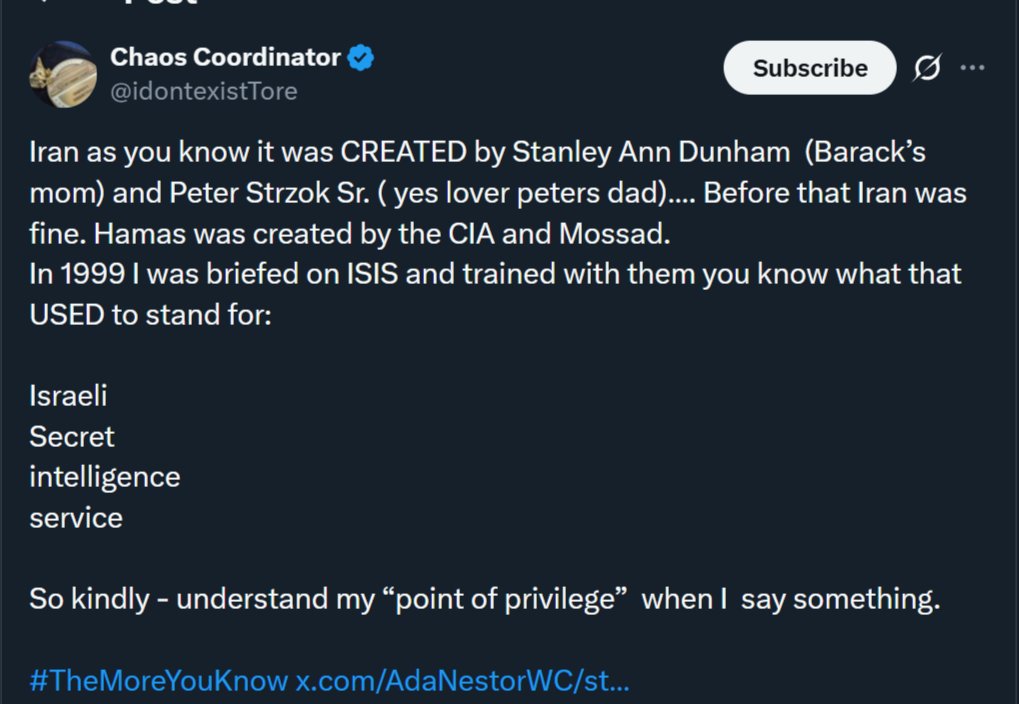Click the word "Secret" in the post

pos(72,436)
